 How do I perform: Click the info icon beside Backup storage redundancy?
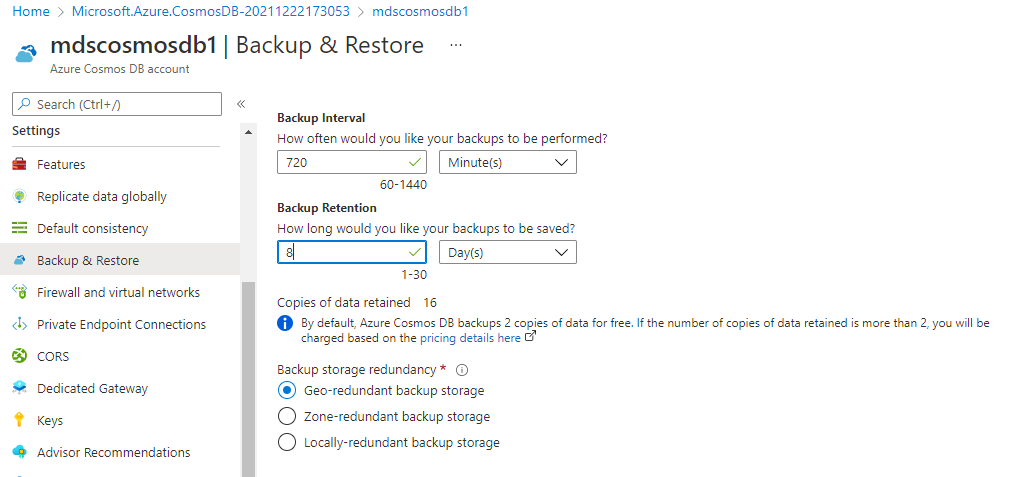[x=462, y=370]
